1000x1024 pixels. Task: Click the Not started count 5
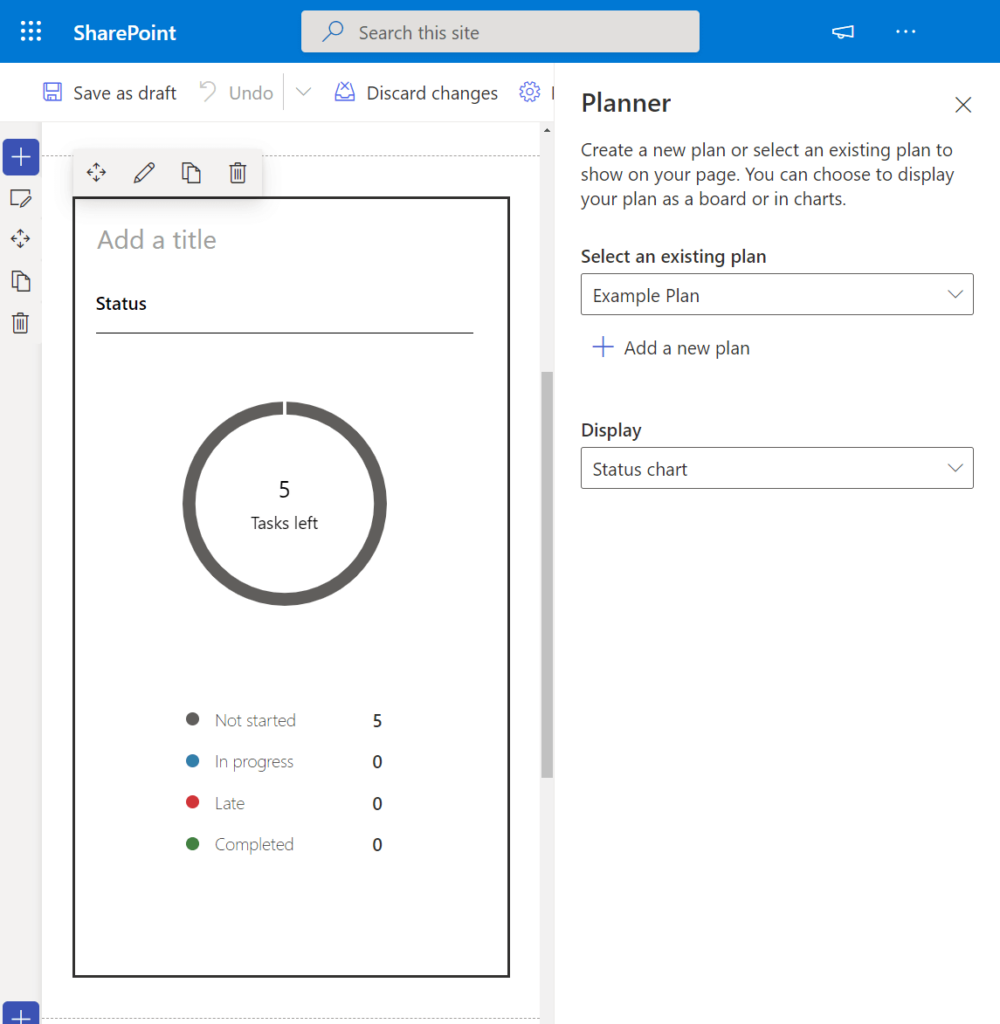pos(377,720)
